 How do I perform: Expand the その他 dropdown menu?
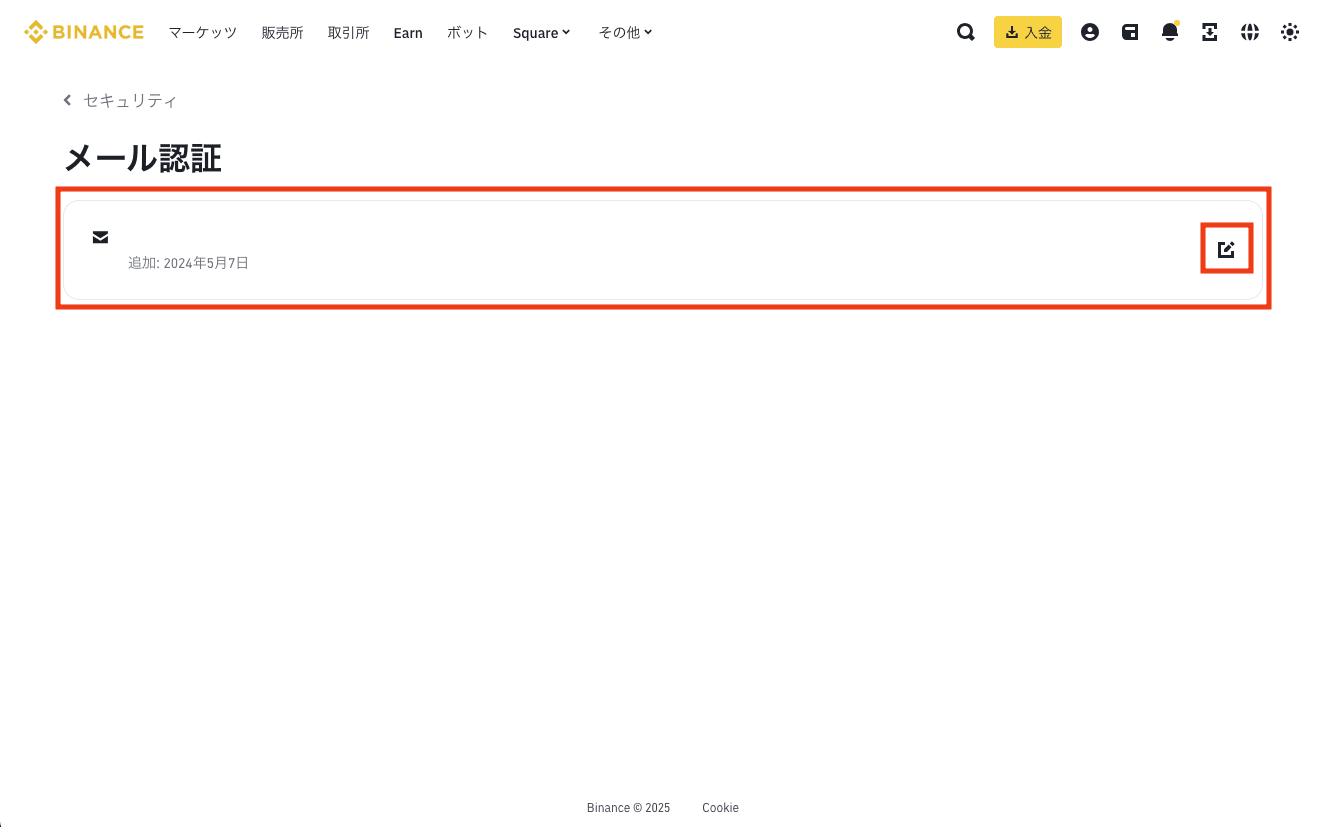point(626,32)
